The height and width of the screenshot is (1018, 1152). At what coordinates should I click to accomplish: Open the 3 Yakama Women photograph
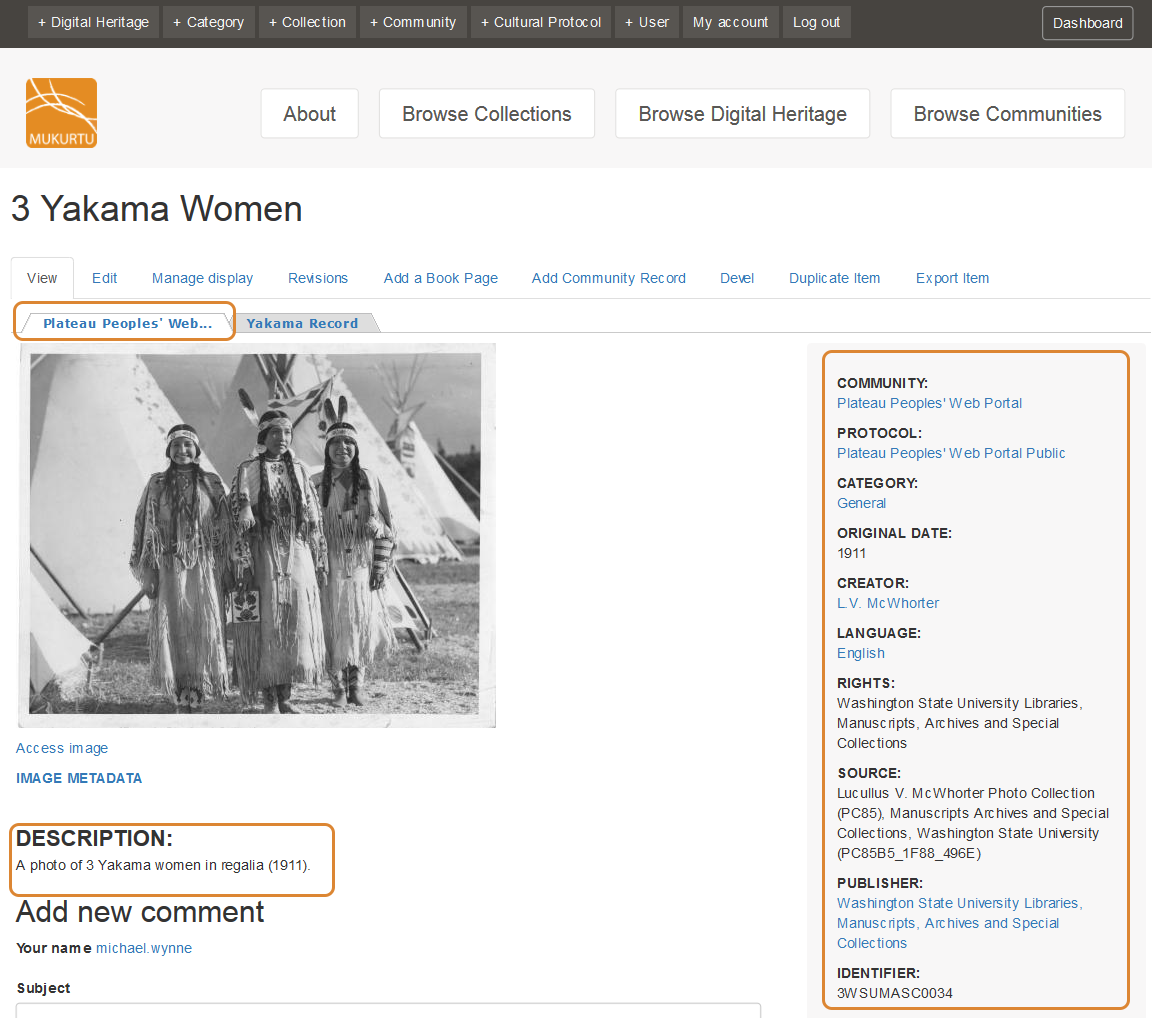[x=256, y=535]
